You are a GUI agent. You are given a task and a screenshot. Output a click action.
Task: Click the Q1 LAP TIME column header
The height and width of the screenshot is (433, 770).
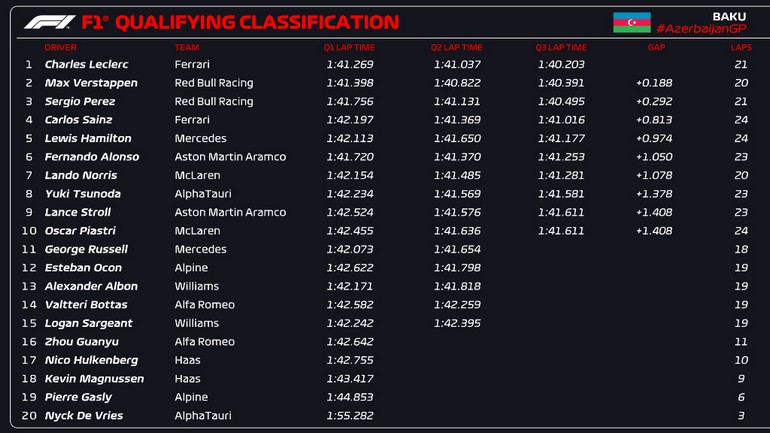[348, 47]
